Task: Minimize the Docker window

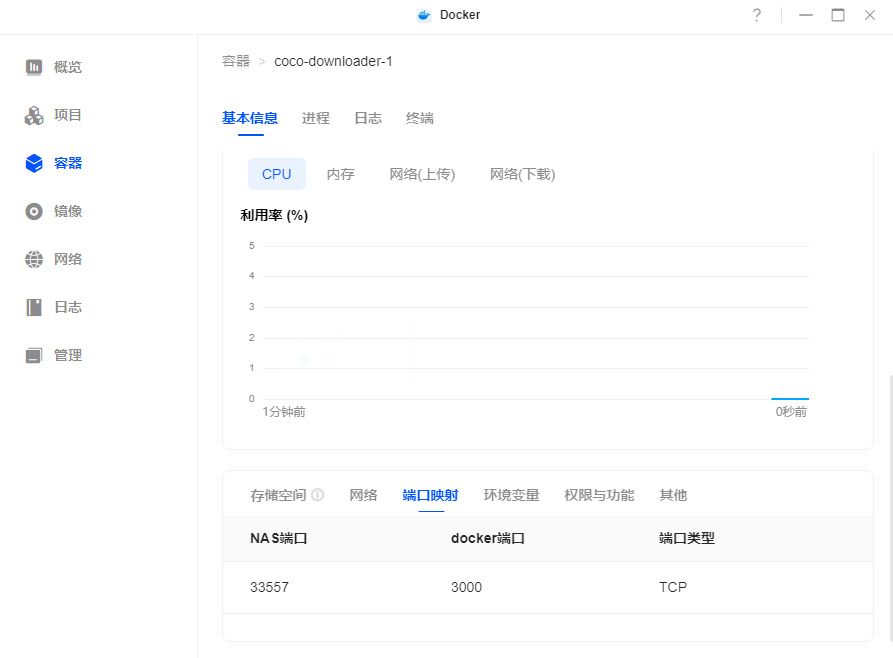Action: (806, 15)
